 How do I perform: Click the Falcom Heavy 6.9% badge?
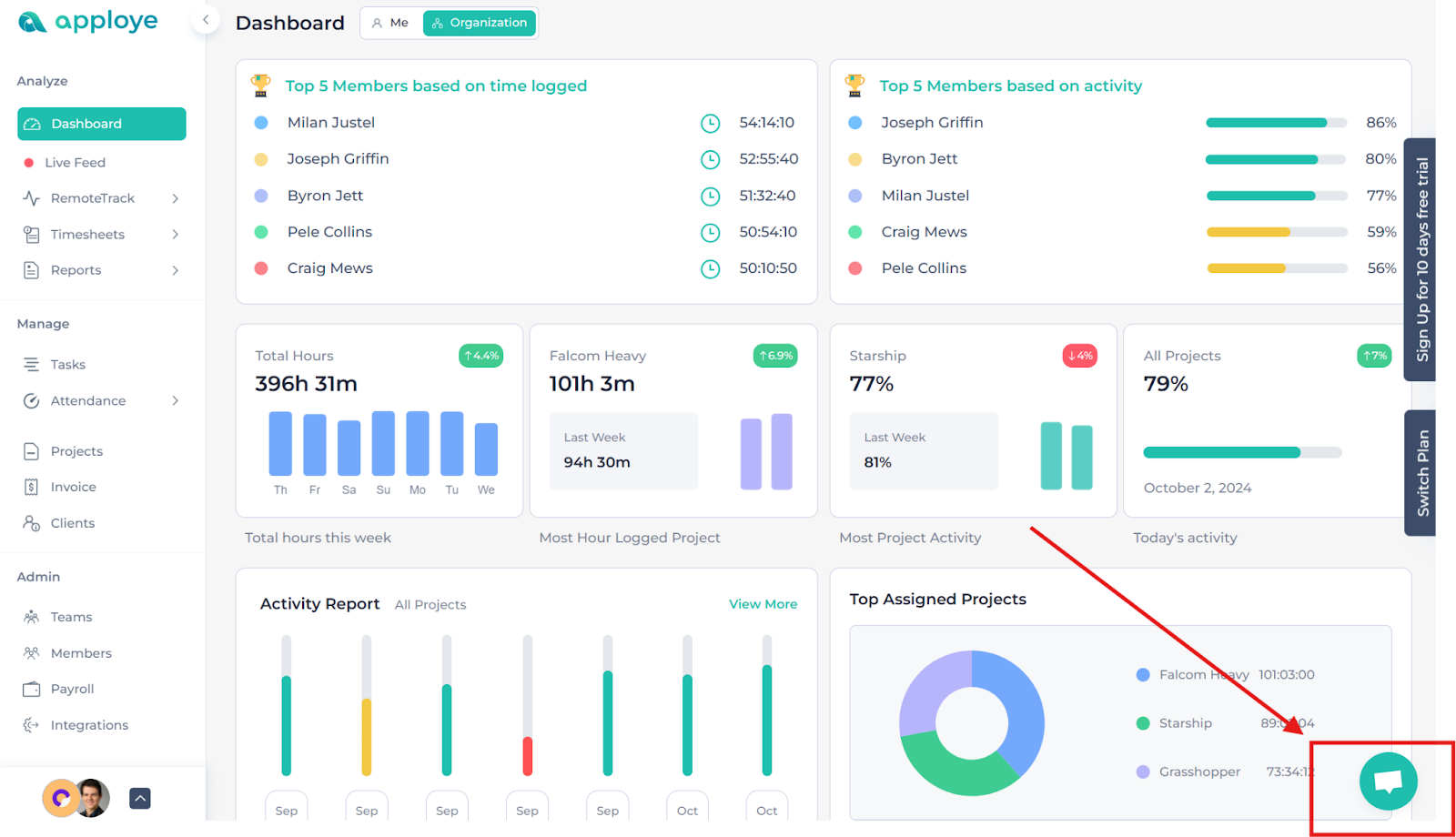click(775, 356)
